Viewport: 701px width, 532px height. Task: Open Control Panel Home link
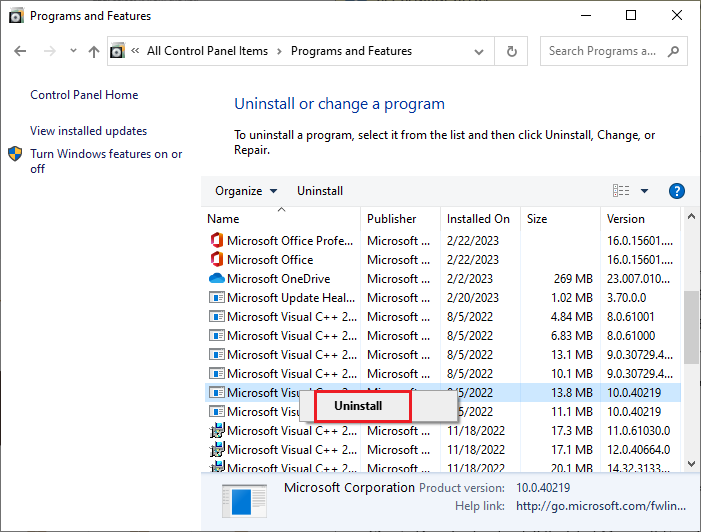(84, 95)
